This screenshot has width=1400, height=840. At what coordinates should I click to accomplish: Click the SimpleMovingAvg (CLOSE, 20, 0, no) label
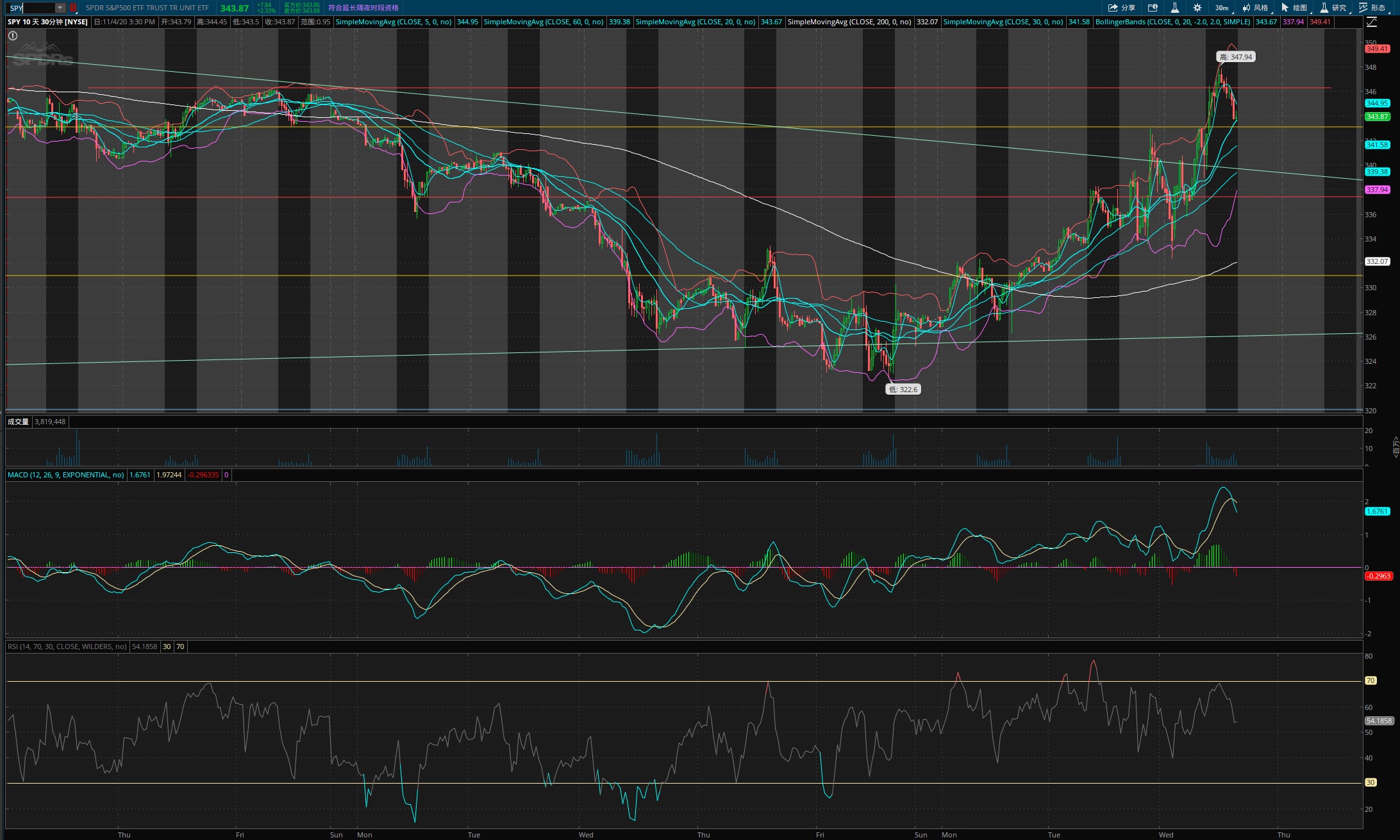pos(696,22)
